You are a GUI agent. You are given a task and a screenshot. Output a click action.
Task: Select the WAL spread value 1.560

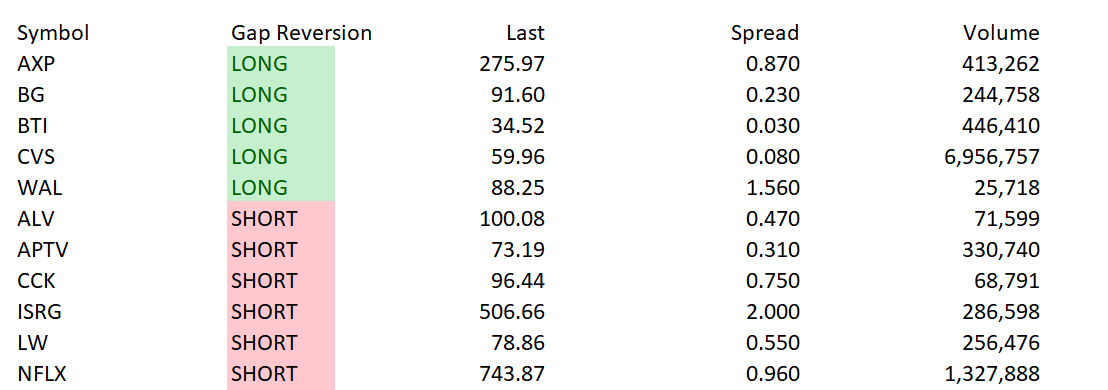point(773,188)
